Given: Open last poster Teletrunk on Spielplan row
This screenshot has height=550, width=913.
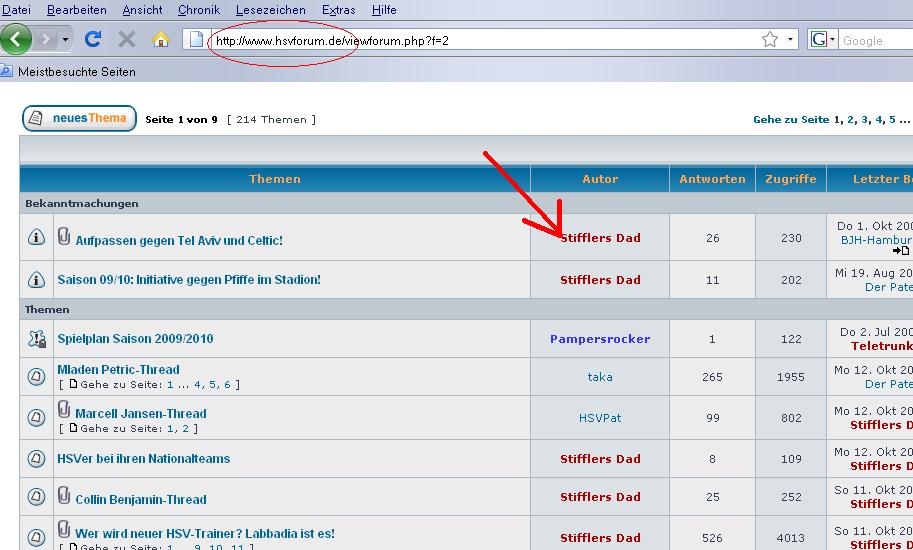Looking at the screenshot, I should [882, 346].
